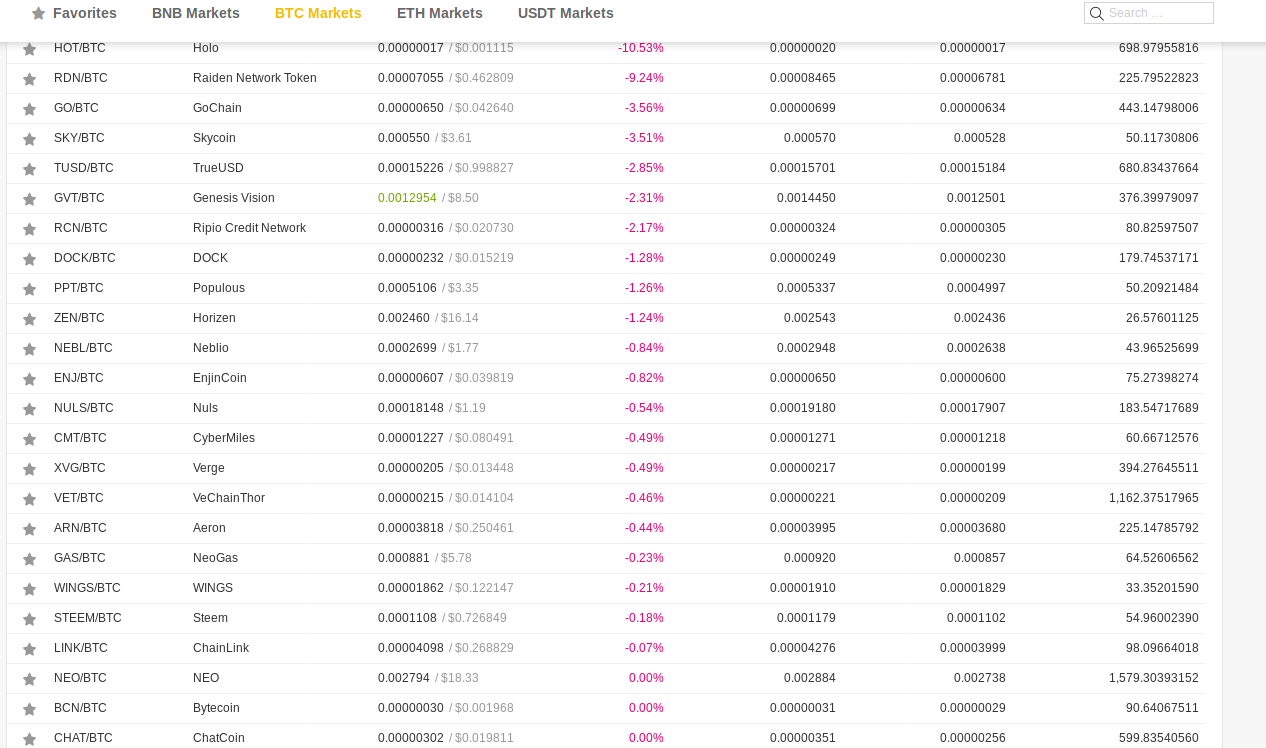Open USDT Markets tab
1266x748 pixels.
point(566,13)
